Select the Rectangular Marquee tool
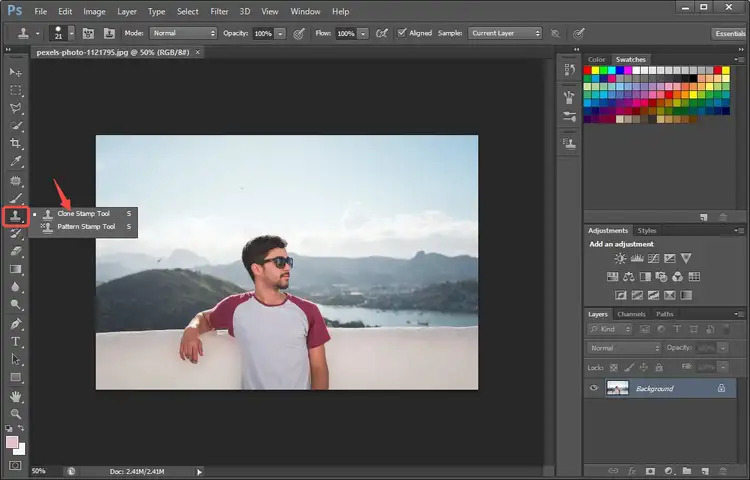 coord(16,90)
